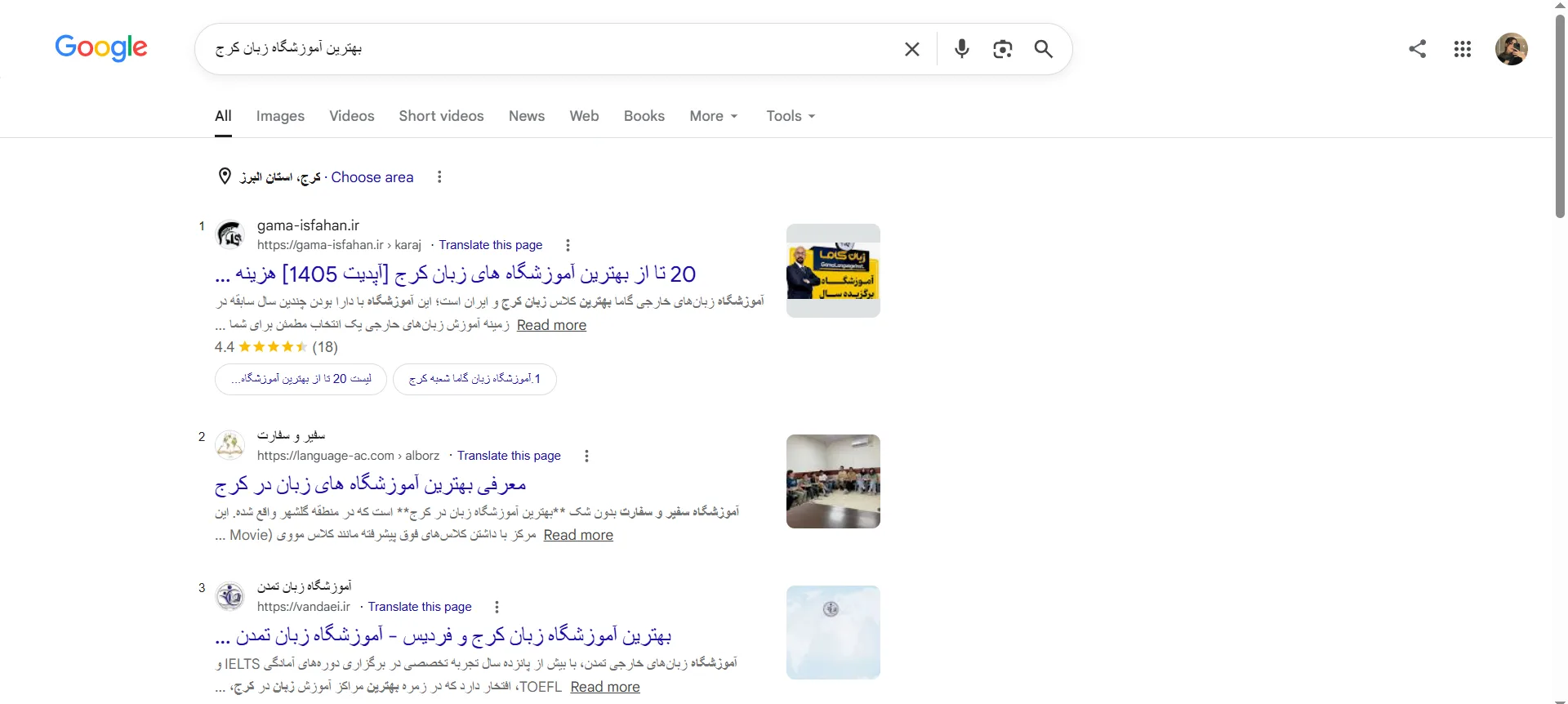Switch to the Web tab
The height and width of the screenshot is (704, 1568).
tap(585, 116)
